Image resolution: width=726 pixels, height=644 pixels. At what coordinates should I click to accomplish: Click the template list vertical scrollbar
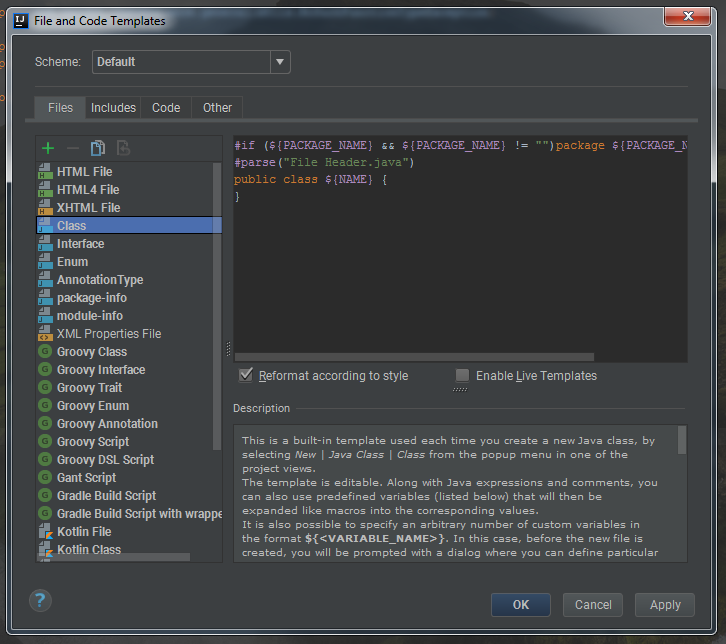(x=217, y=306)
